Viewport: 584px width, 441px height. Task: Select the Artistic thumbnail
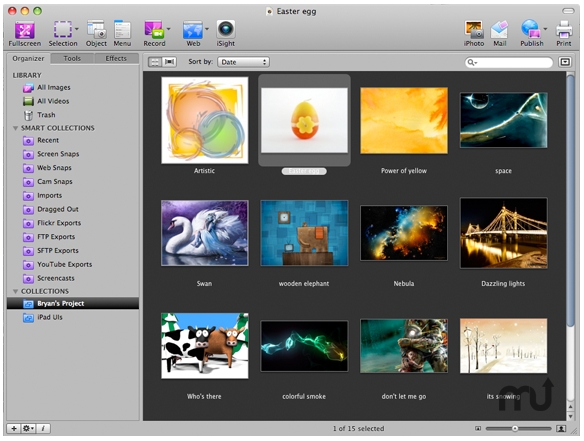[x=204, y=120]
